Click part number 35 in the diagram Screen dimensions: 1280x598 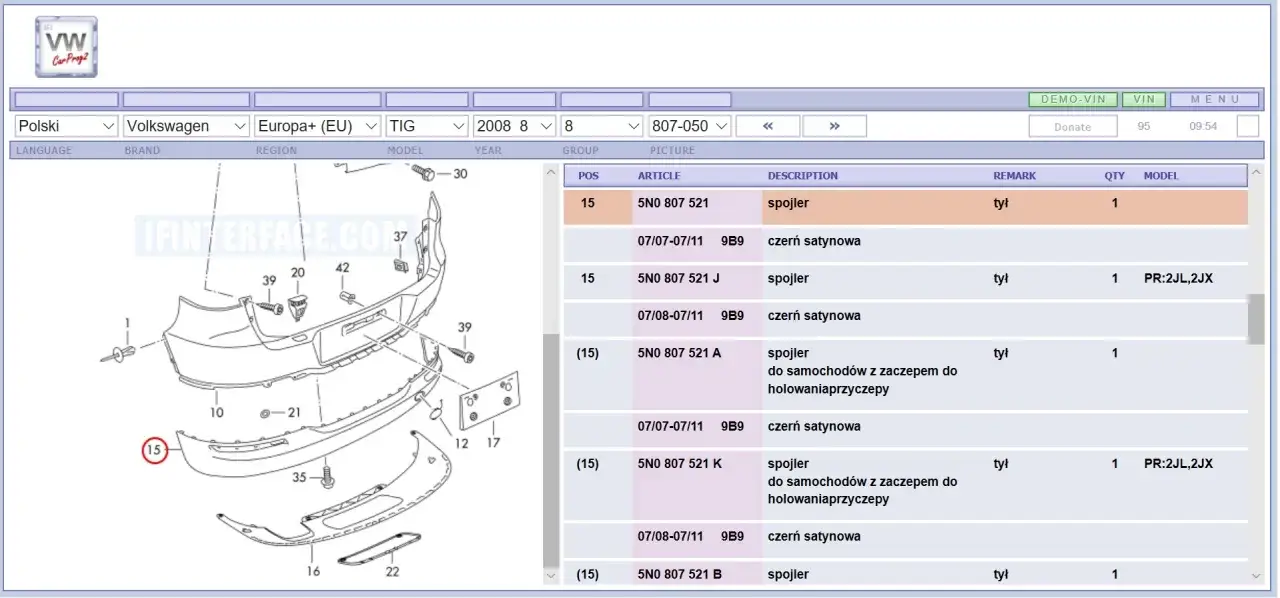299,478
